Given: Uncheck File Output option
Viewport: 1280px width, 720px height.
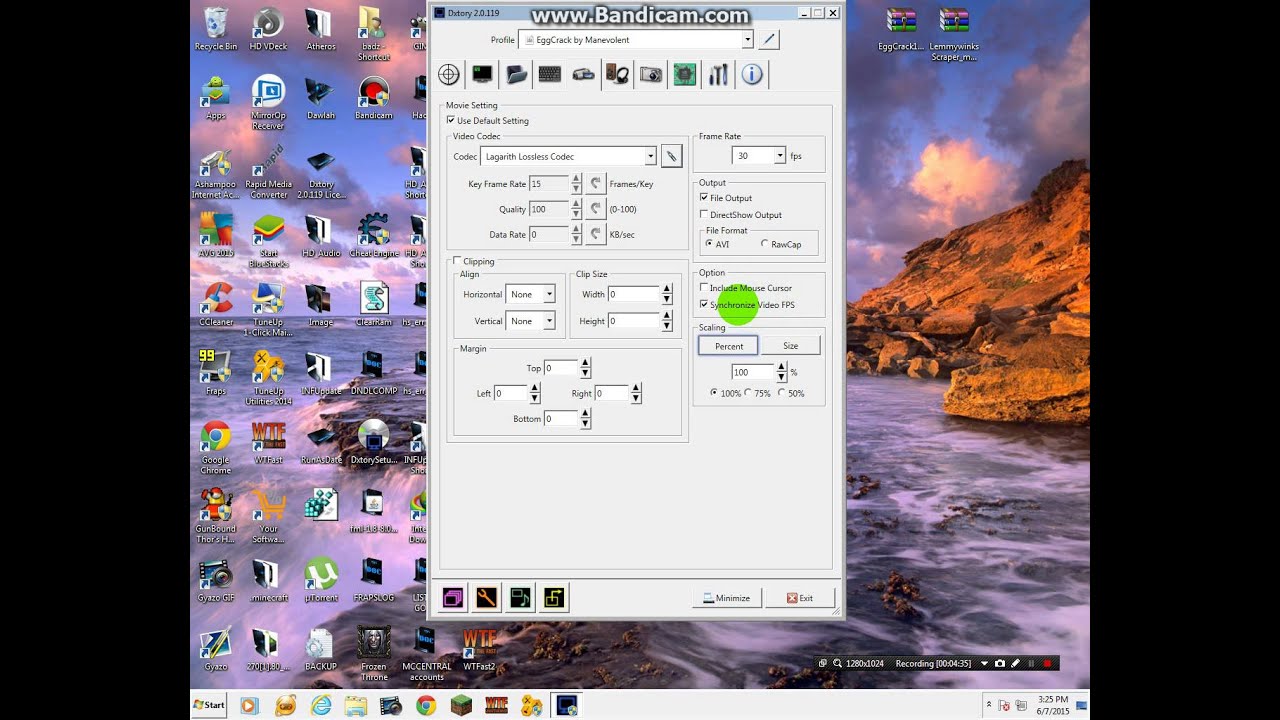Looking at the screenshot, I should (704, 198).
